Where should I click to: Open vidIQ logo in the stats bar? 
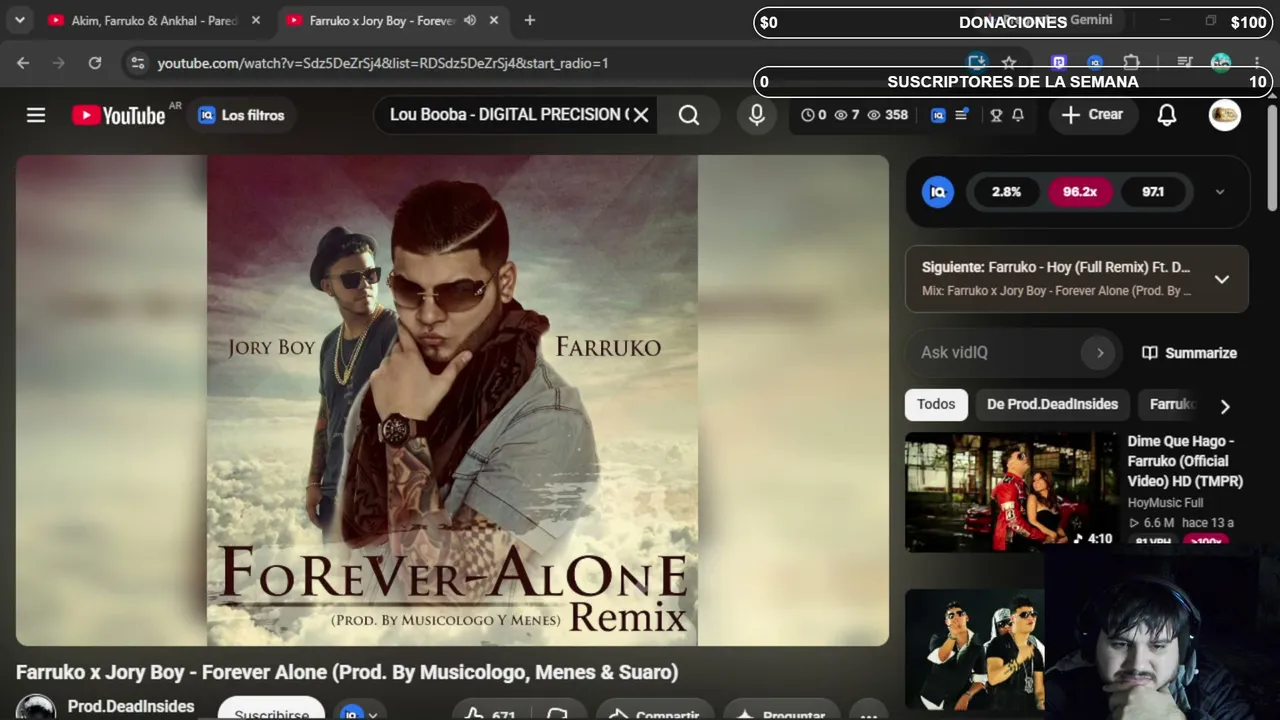(938, 115)
